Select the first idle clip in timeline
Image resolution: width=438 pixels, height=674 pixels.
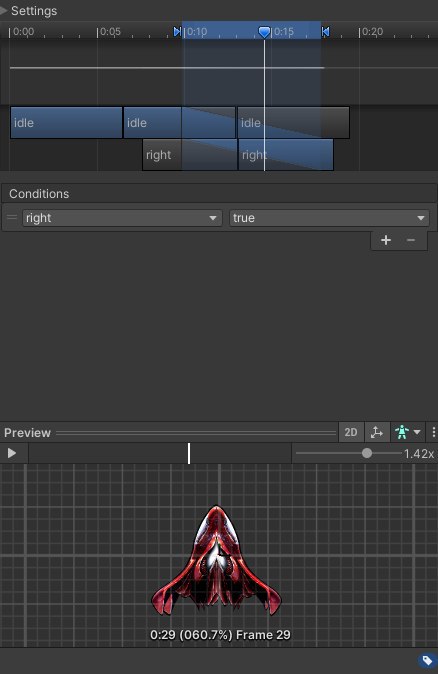point(66,123)
